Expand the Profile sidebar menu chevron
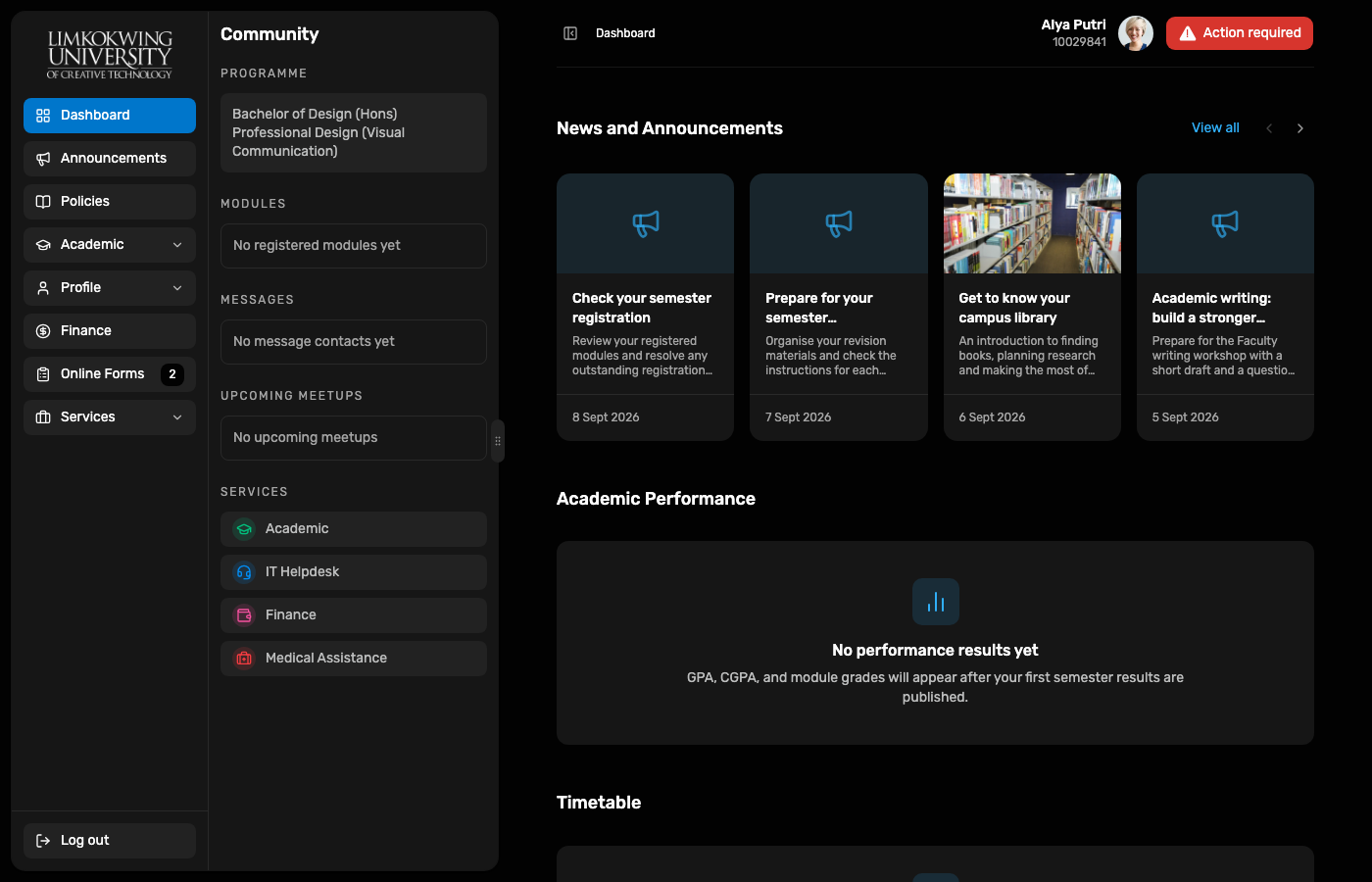The height and width of the screenshot is (882, 1372). coord(177,288)
